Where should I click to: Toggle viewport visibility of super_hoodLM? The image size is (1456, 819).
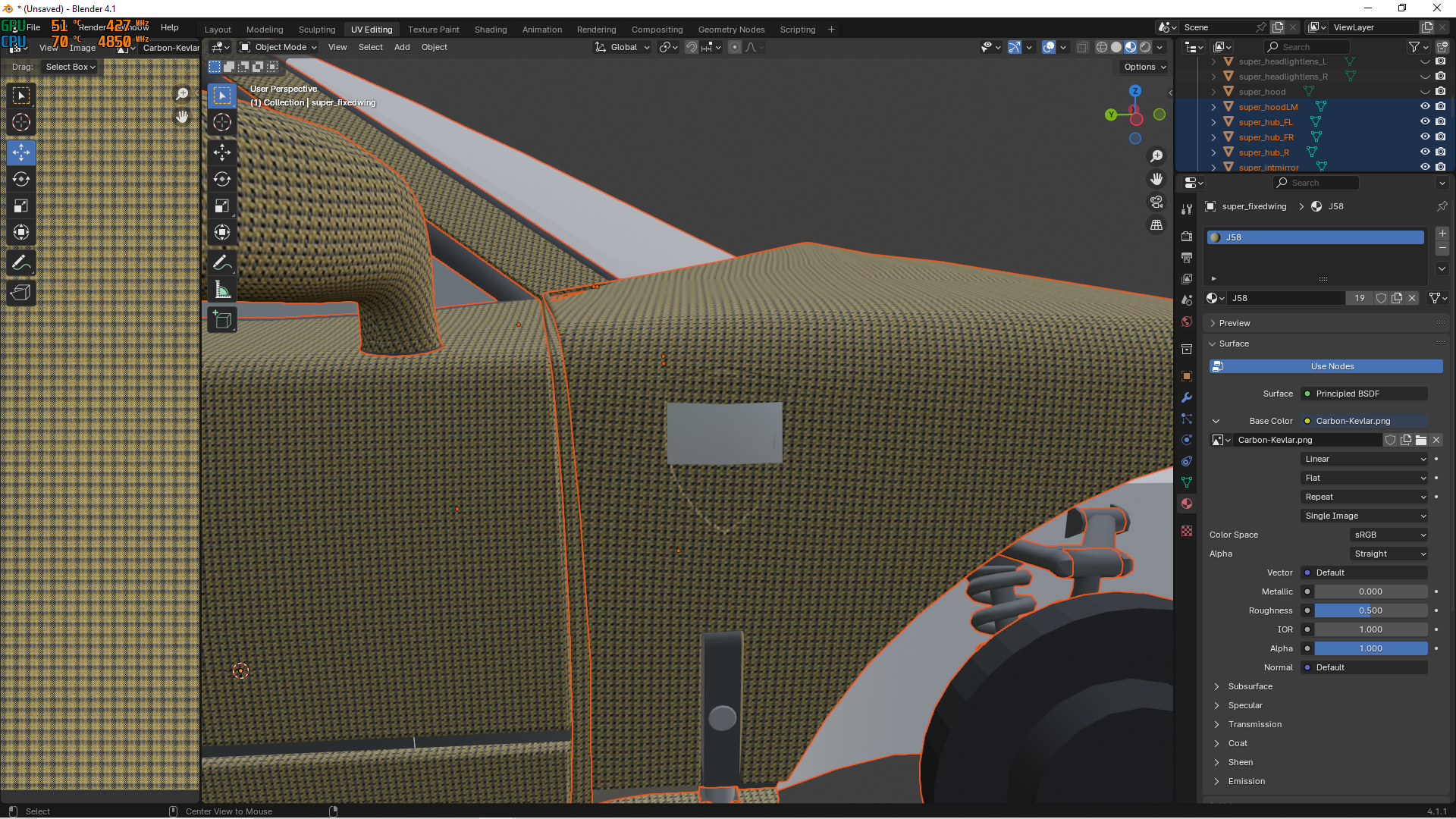click(x=1425, y=107)
